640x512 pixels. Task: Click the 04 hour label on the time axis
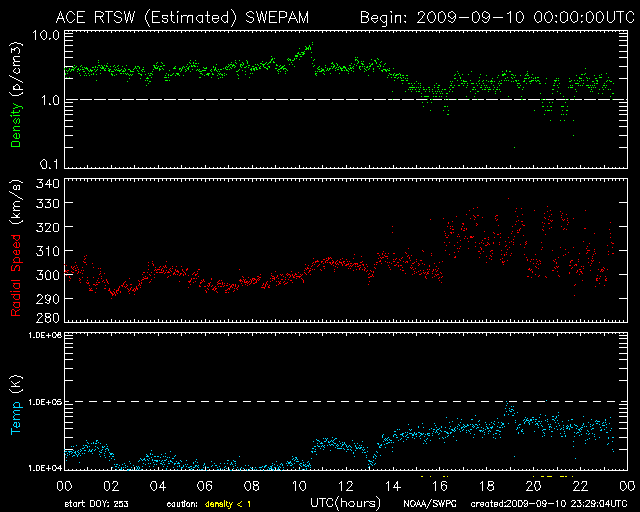tap(158, 486)
